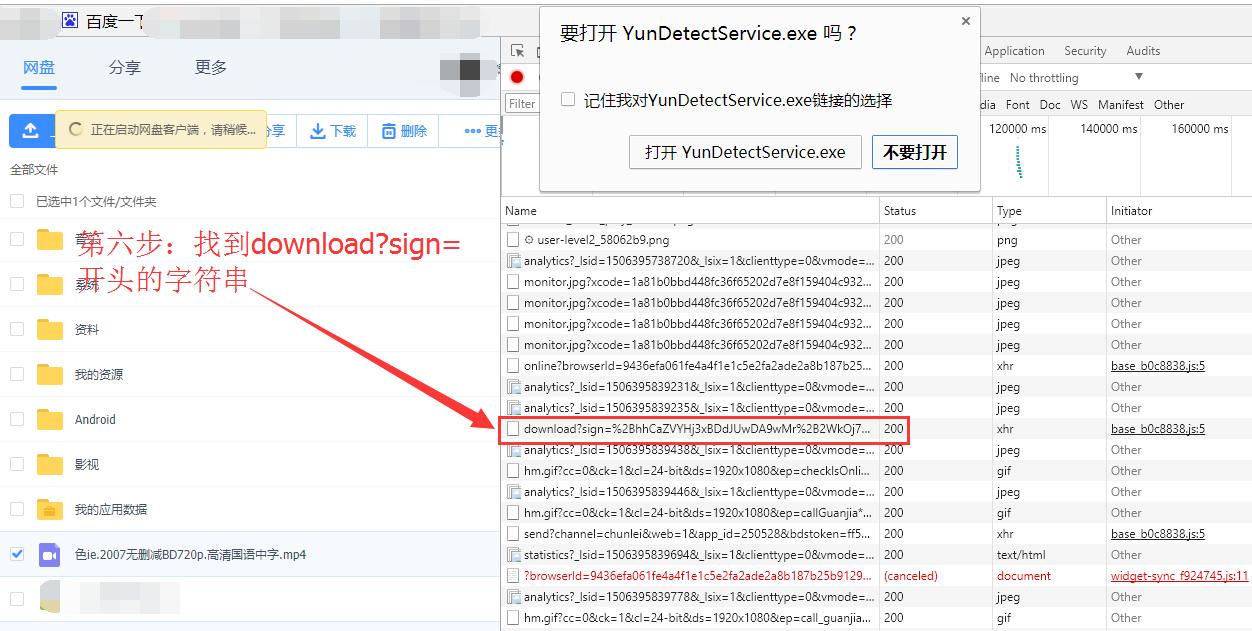Screen dimensions: 1252x631
Task: Click the 影视 folder icon
Action: click(x=50, y=464)
